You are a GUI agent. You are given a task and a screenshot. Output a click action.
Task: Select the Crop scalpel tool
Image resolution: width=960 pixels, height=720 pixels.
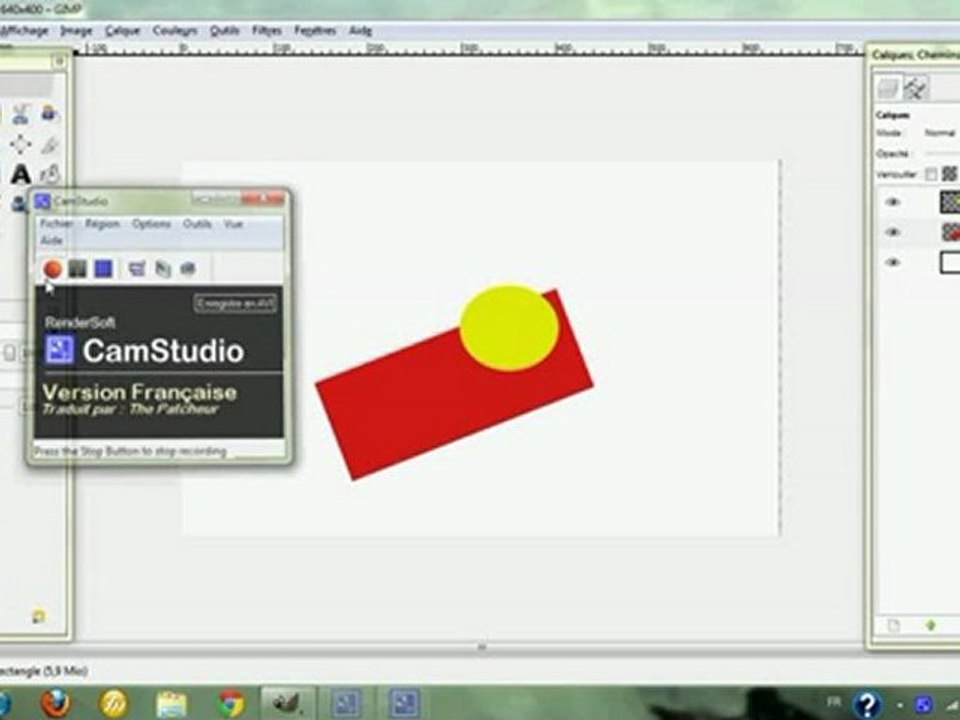click(49, 144)
